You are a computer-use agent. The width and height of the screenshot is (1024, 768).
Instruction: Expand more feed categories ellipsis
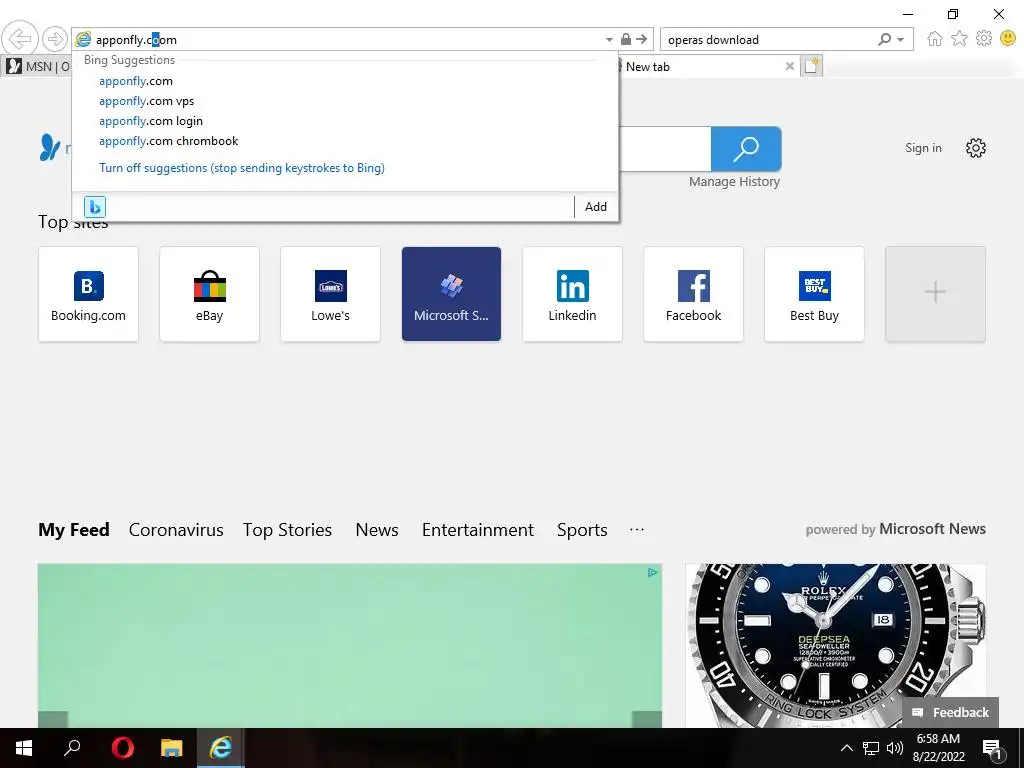point(637,530)
